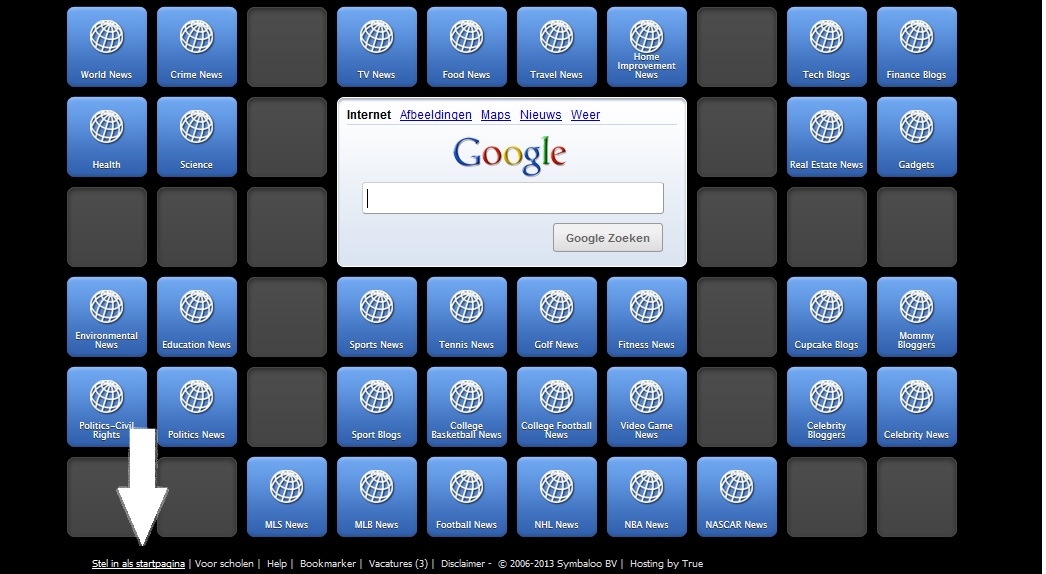This screenshot has width=1046, height=574.
Task: Select the Sport Blogs tile
Action: [x=377, y=407]
